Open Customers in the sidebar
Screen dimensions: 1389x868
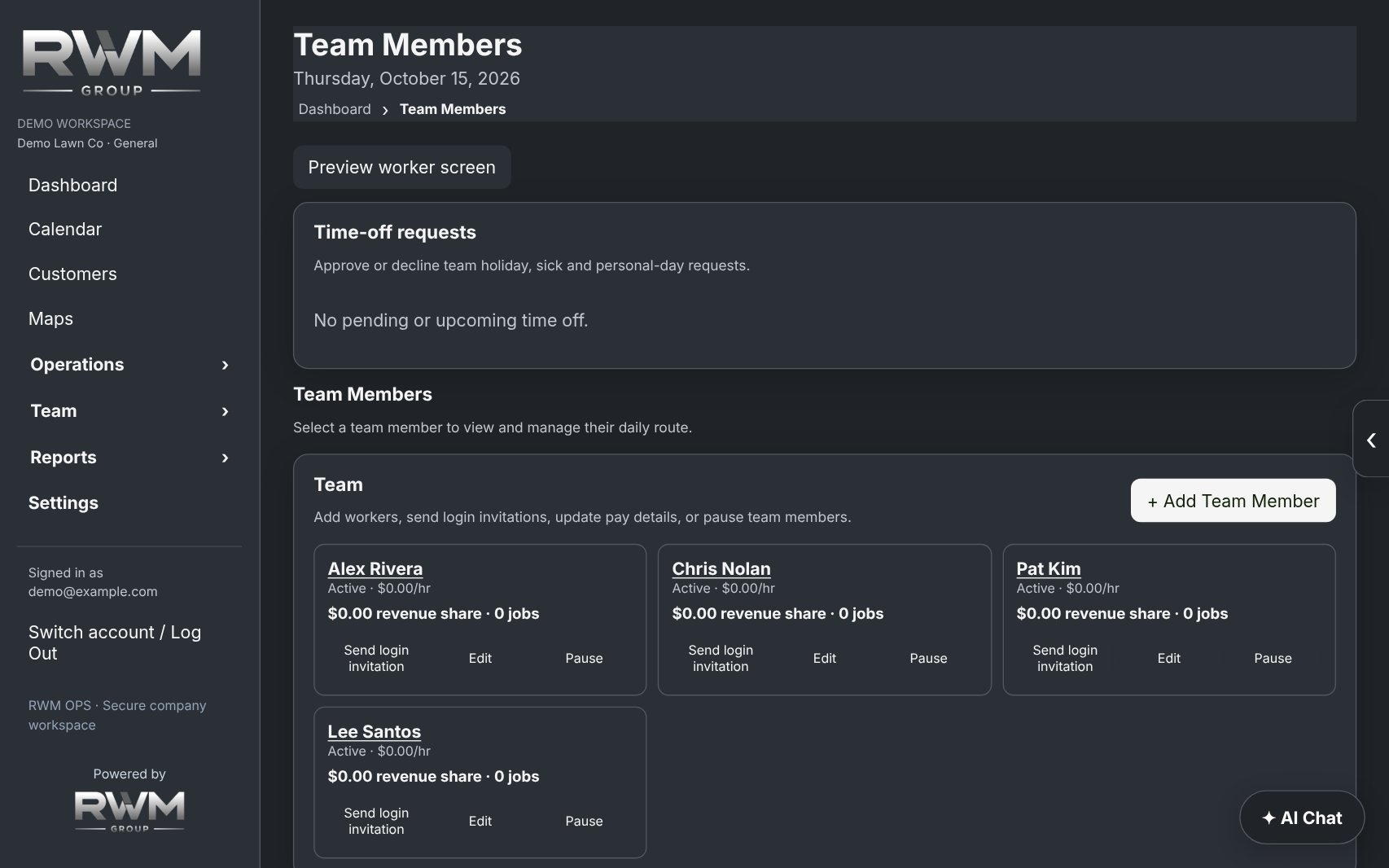(x=72, y=274)
